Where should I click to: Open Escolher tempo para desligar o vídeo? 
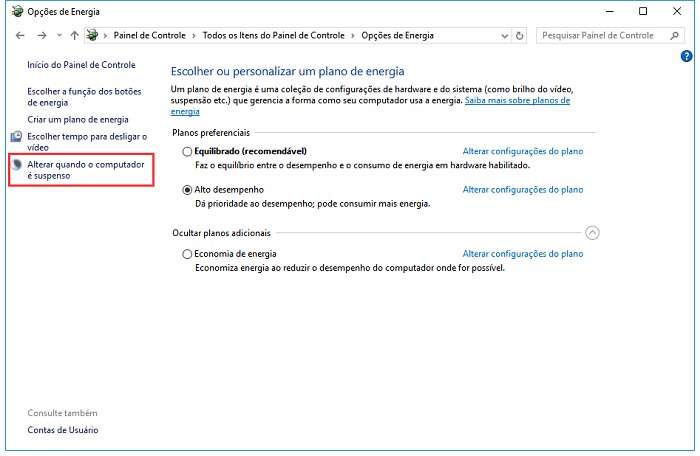coord(87,142)
